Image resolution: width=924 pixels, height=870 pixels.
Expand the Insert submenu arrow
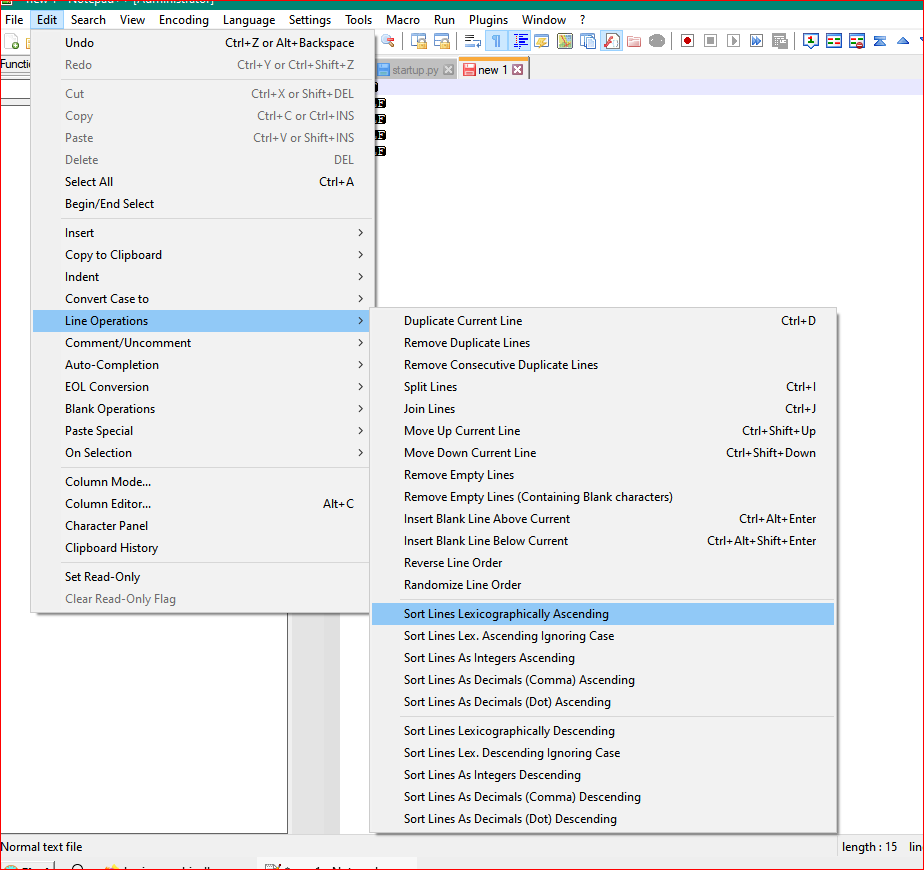pyautogui.click(x=361, y=233)
